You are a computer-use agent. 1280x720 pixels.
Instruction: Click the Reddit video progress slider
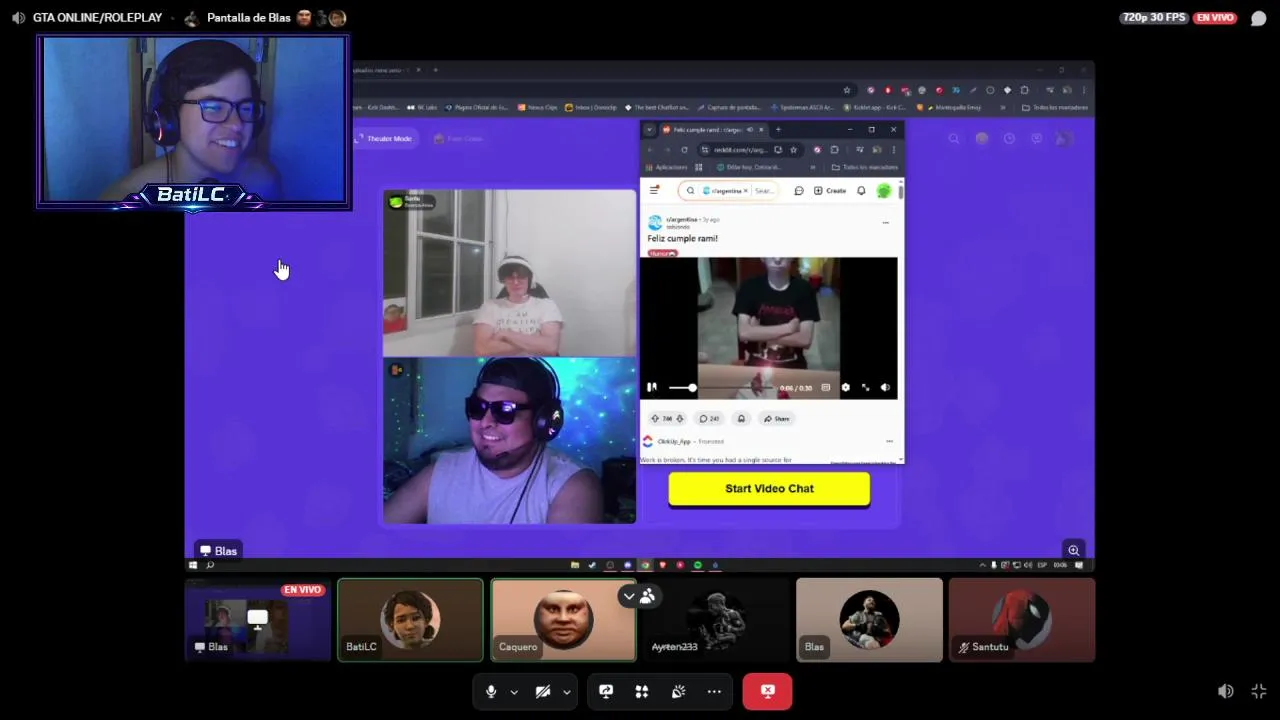[x=720, y=387]
